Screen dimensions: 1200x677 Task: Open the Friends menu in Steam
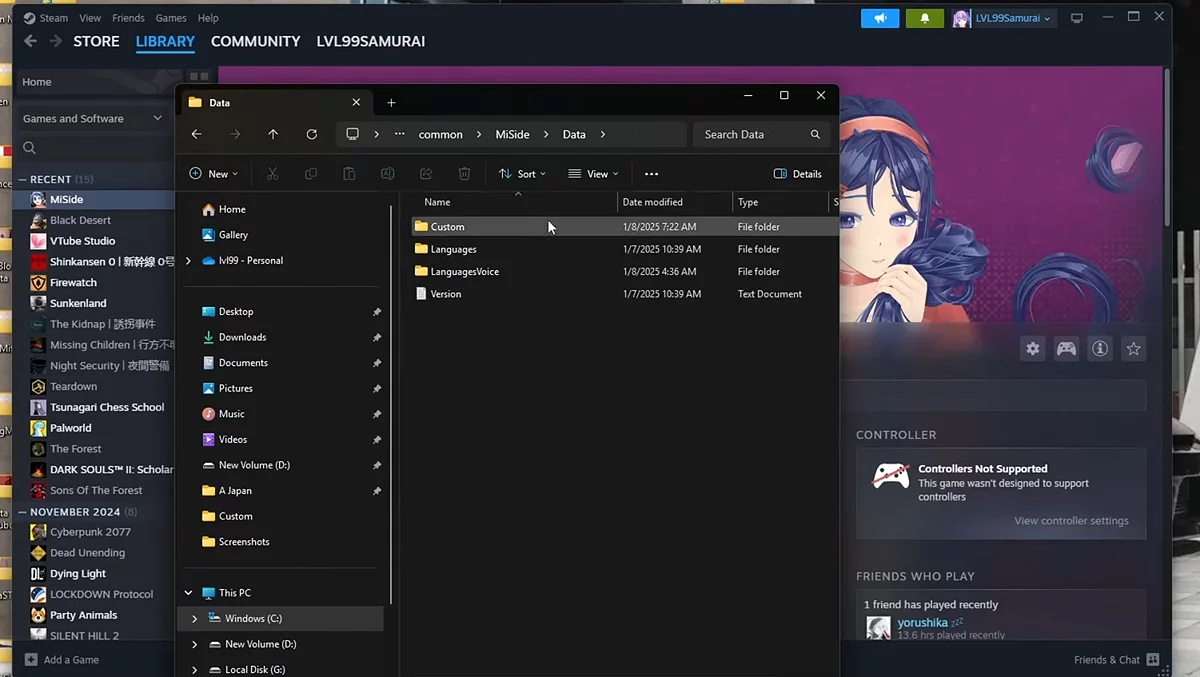(128, 18)
